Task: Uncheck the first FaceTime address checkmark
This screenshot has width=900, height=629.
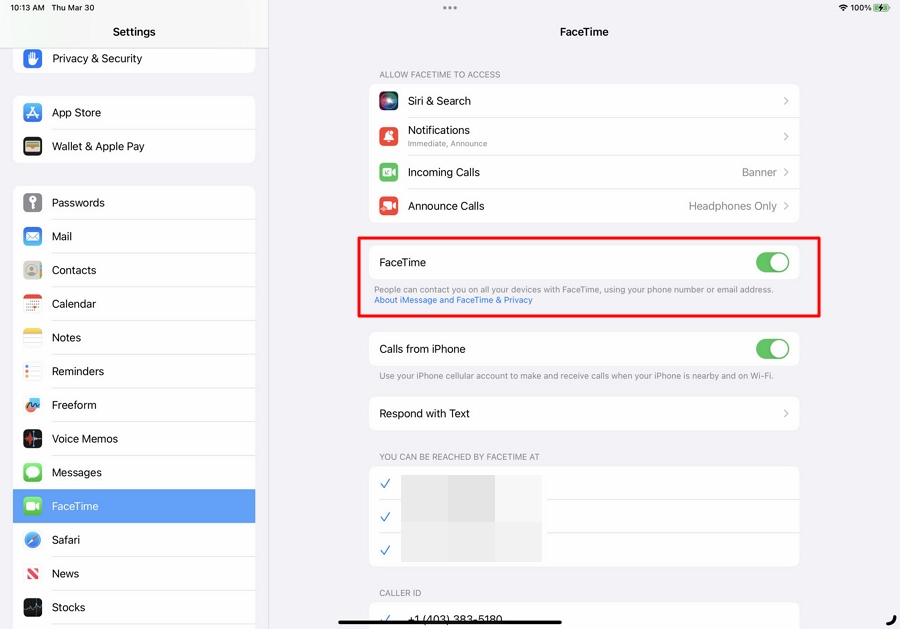Action: 385,484
